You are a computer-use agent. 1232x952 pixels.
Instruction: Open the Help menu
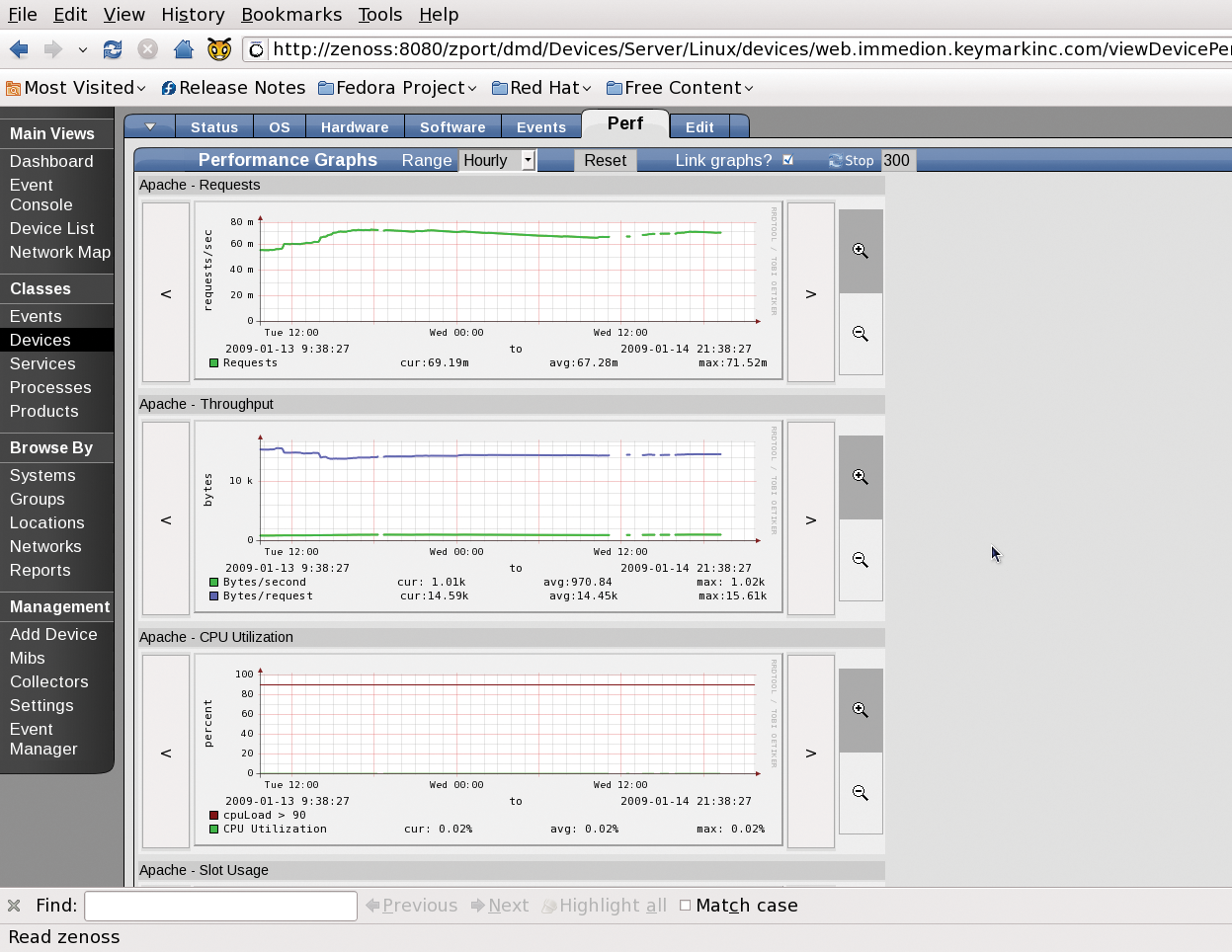[439, 15]
